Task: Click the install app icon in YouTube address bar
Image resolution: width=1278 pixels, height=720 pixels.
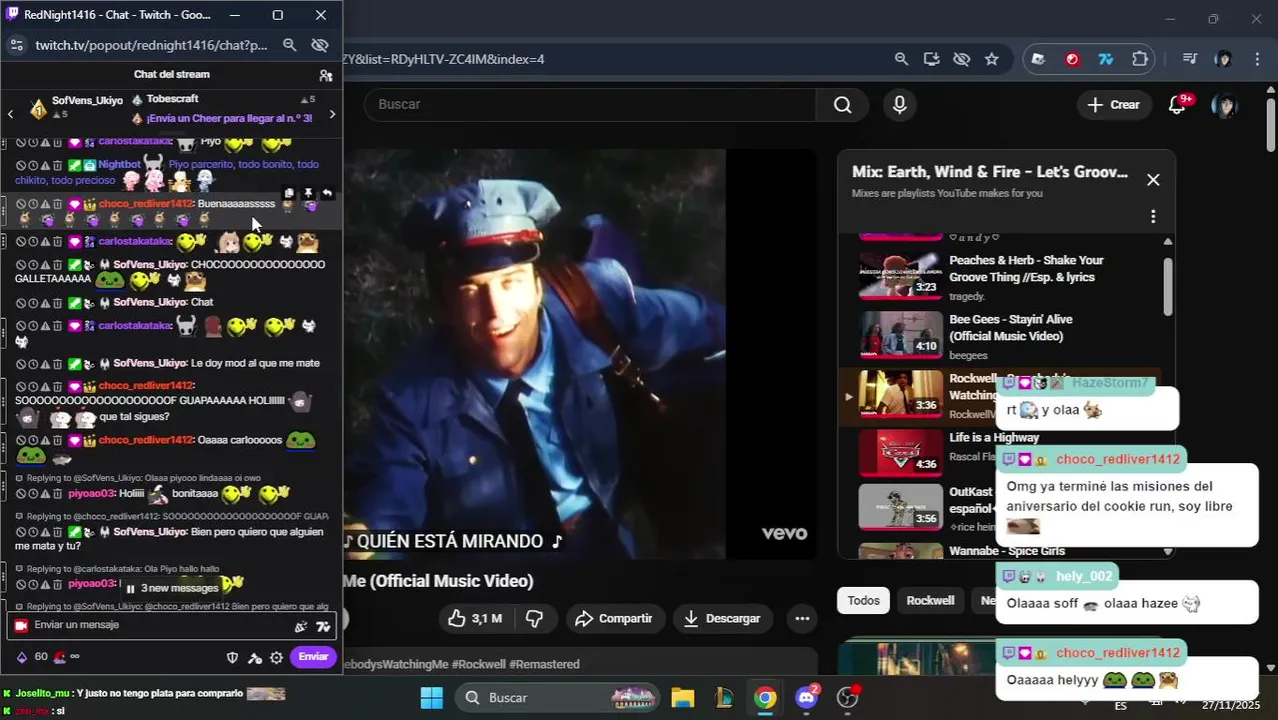Action: 931,59
